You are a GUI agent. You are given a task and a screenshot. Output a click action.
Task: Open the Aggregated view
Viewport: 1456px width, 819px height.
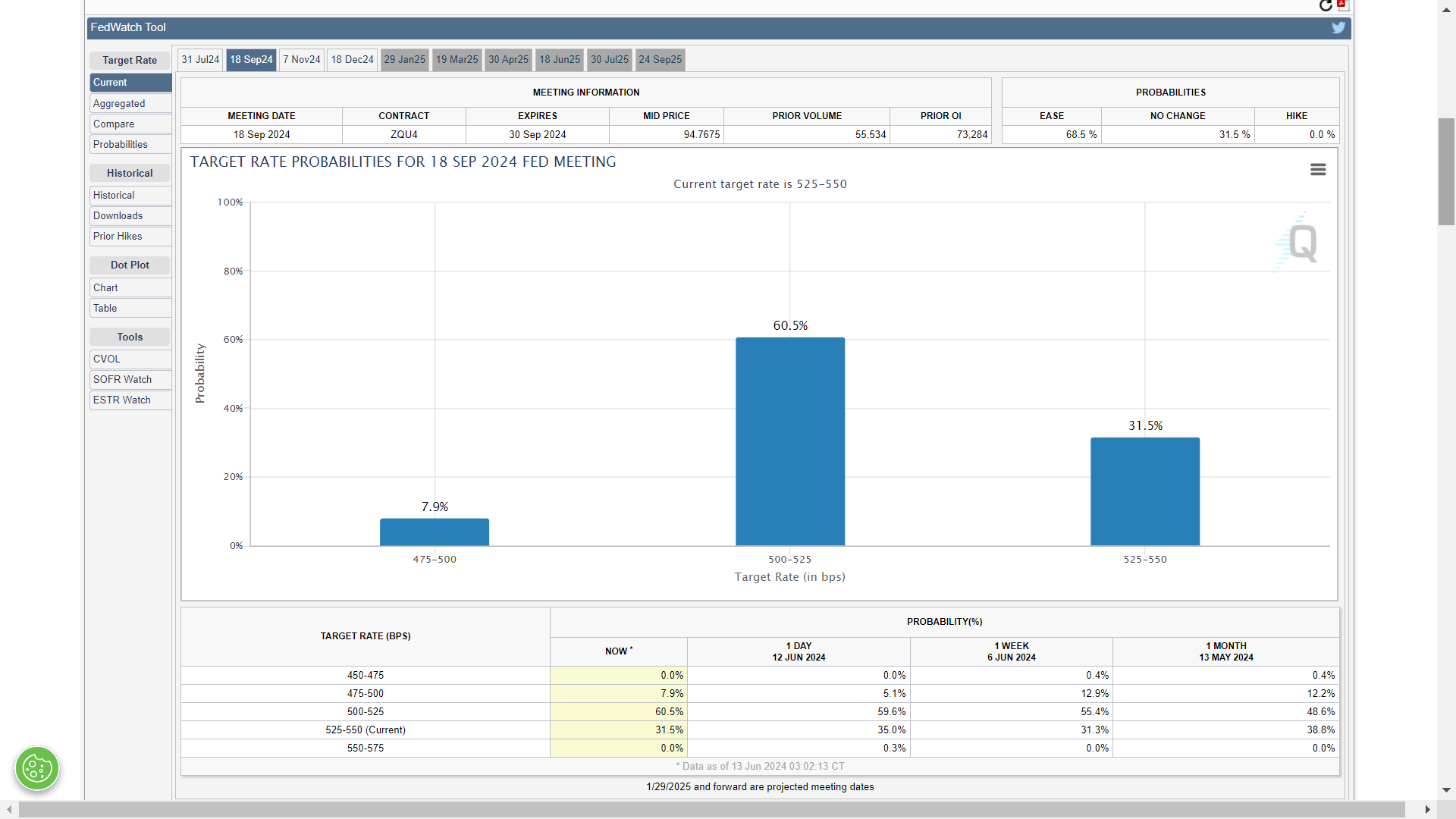click(x=130, y=103)
